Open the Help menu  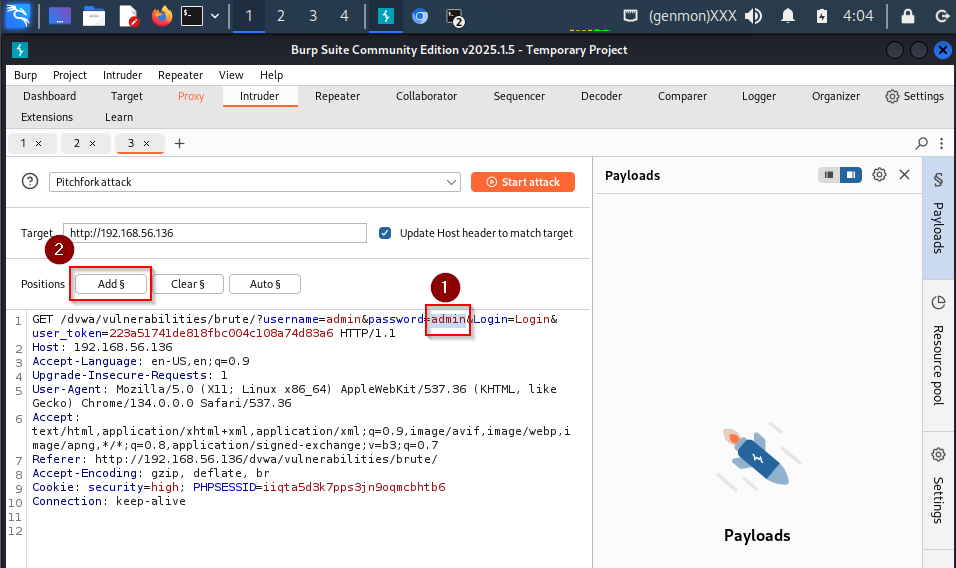tap(271, 75)
